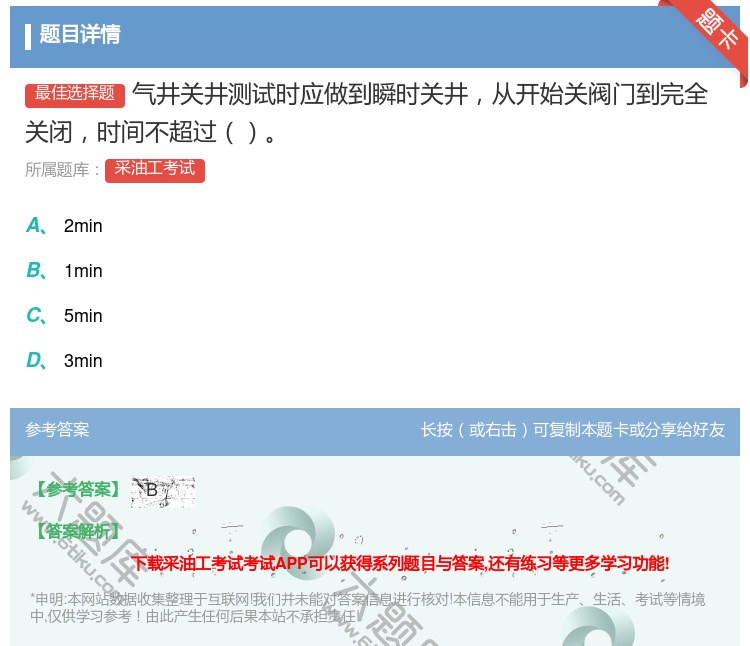Choose answer D 3min

tap(65, 361)
